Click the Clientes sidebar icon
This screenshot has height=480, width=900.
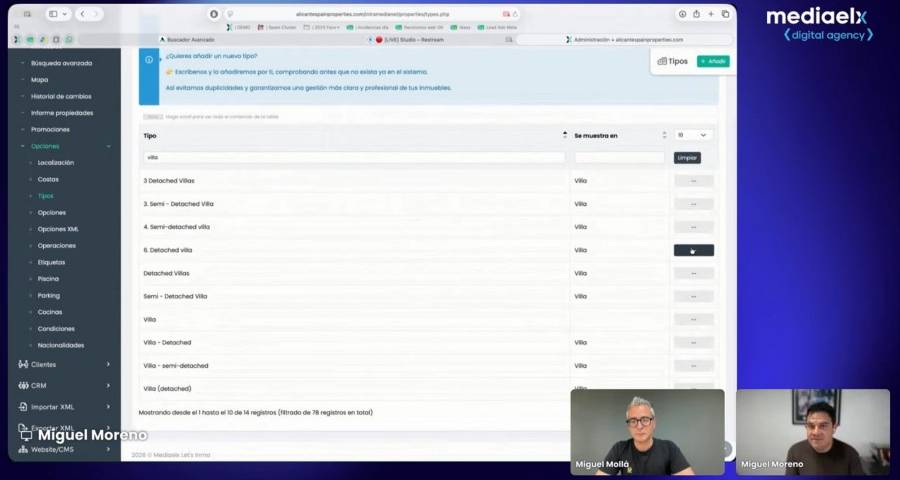[23, 364]
